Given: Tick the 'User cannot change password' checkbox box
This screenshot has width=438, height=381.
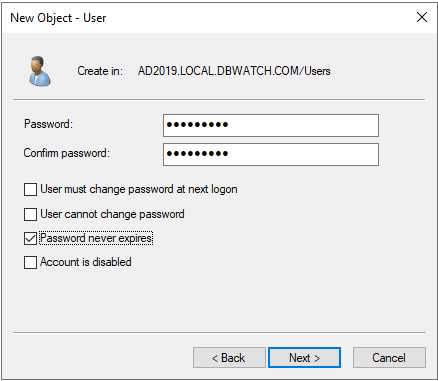Looking at the screenshot, I should coord(30,214).
